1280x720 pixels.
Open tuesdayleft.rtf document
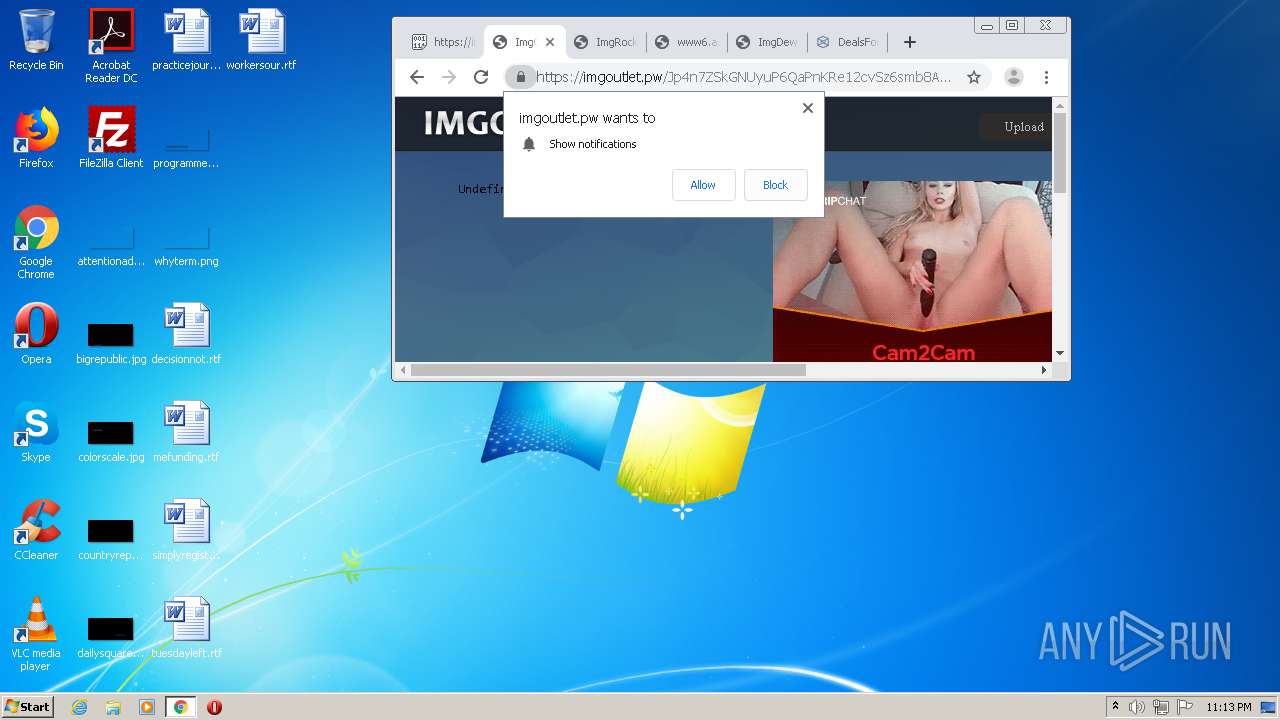[x=186, y=628]
